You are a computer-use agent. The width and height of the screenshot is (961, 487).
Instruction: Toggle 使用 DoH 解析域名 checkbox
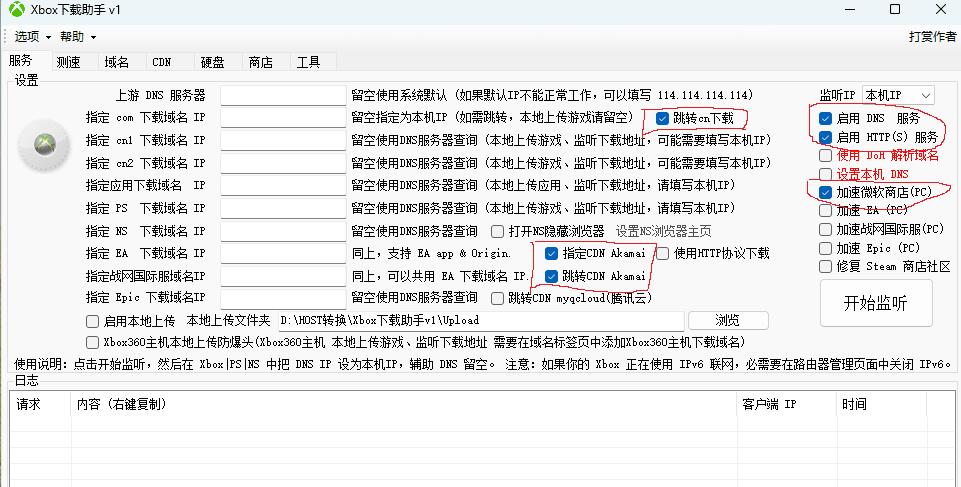[826, 156]
